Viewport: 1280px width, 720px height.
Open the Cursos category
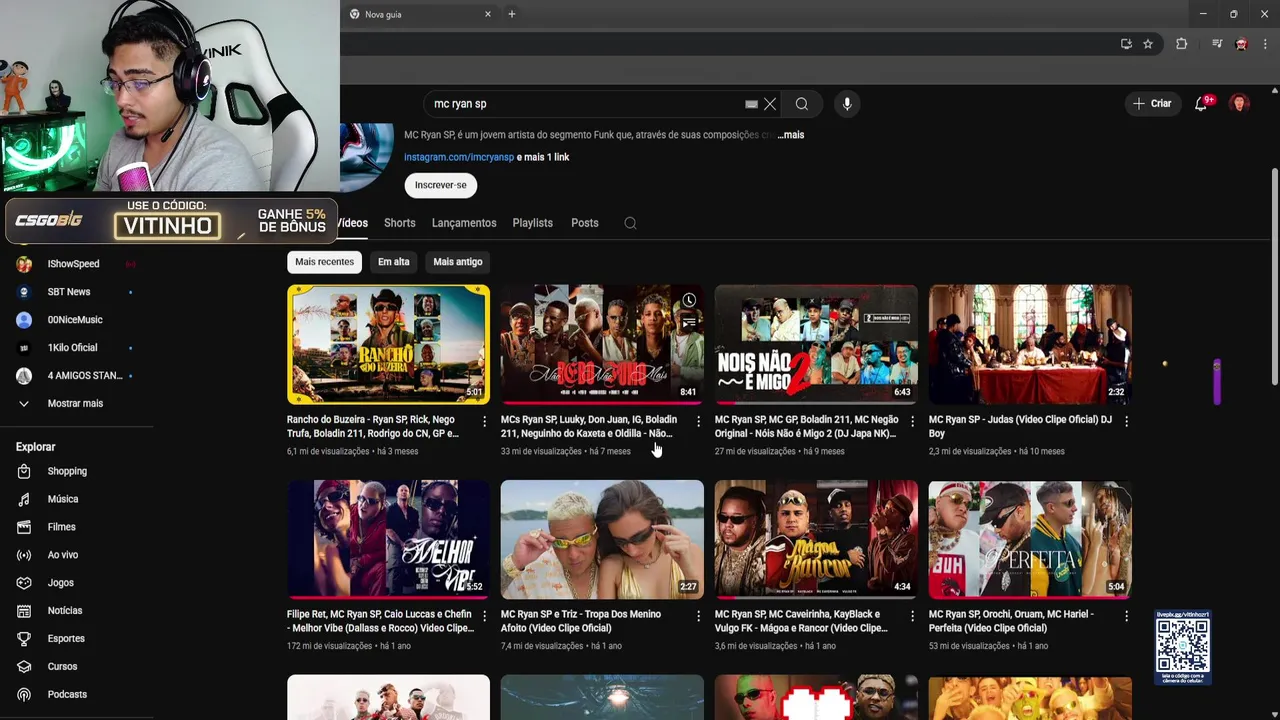[x=62, y=667]
